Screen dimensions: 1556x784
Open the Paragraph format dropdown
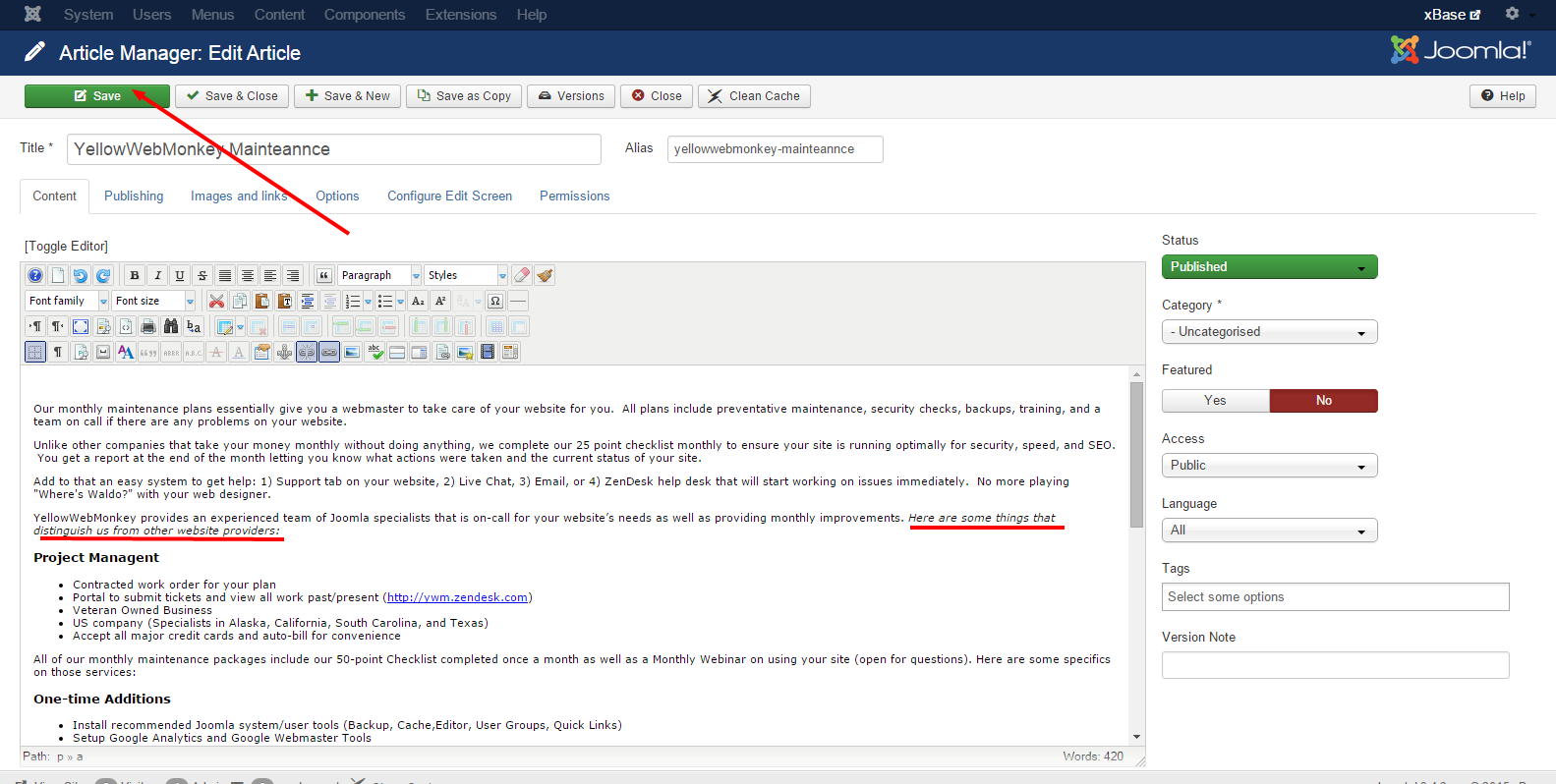coord(379,275)
